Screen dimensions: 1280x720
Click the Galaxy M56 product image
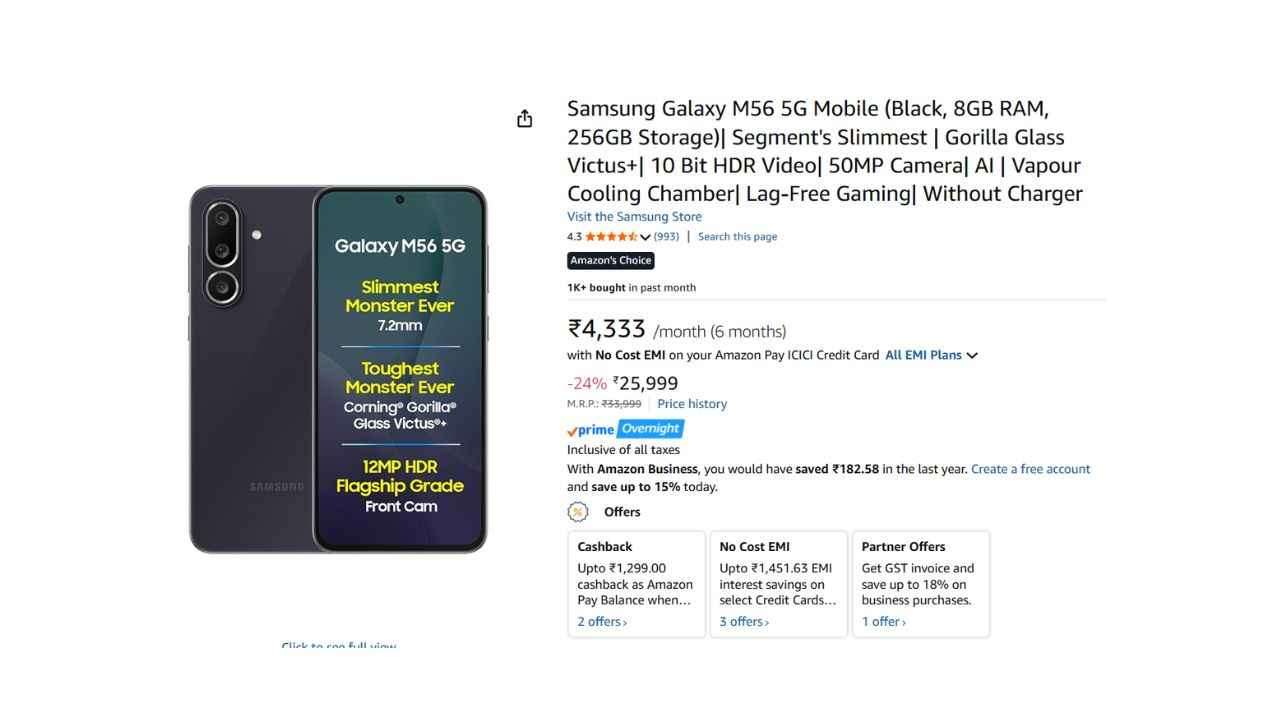coord(338,369)
